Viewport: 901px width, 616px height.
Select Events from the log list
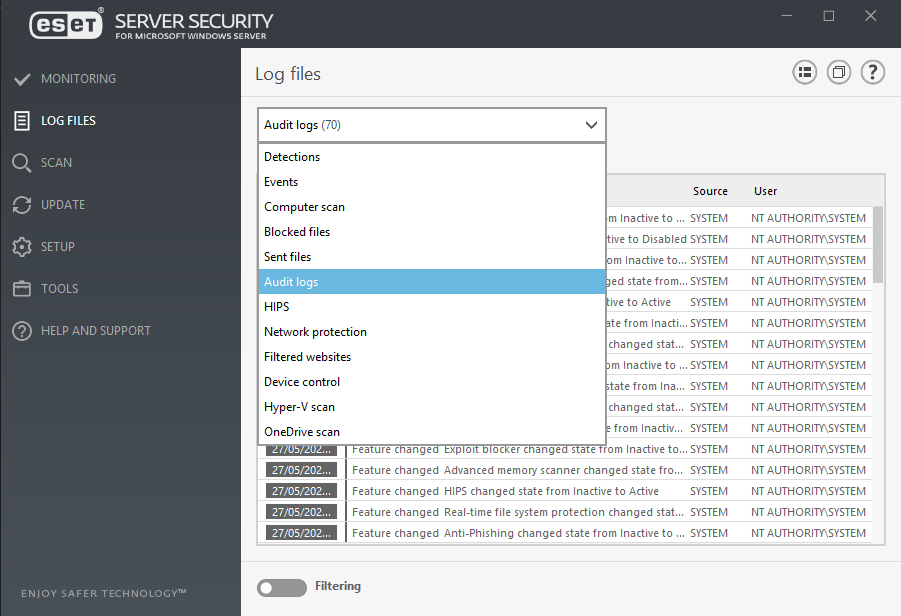(x=432, y=182)
